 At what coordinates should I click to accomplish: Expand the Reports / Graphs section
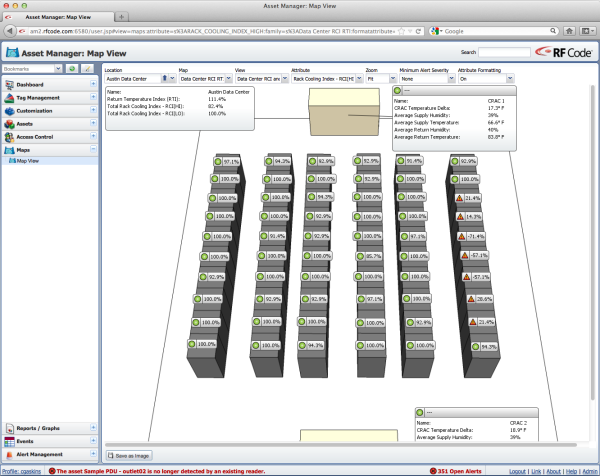93,427
